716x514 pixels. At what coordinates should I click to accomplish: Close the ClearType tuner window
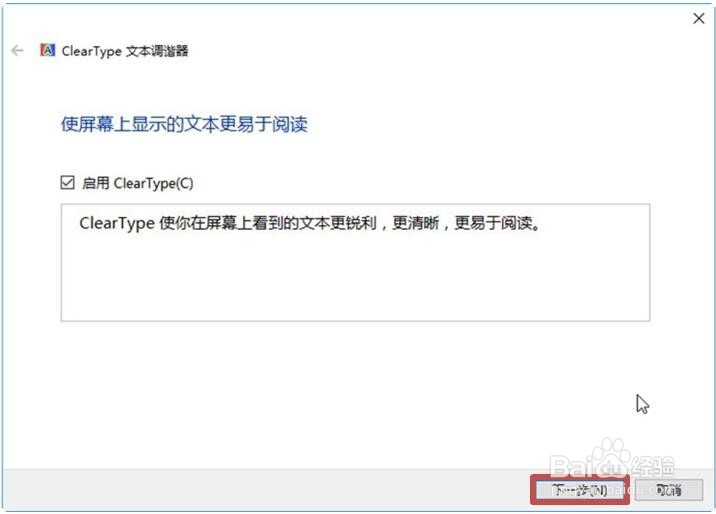click(699, 19)
